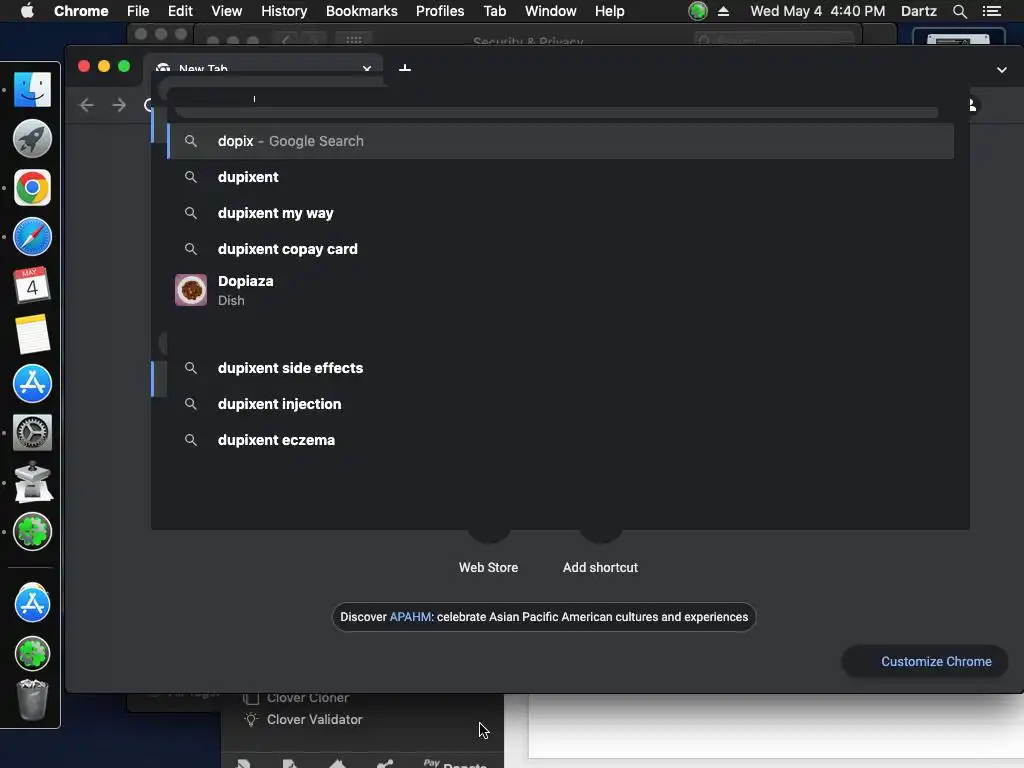Open the Tab menu

494,11
